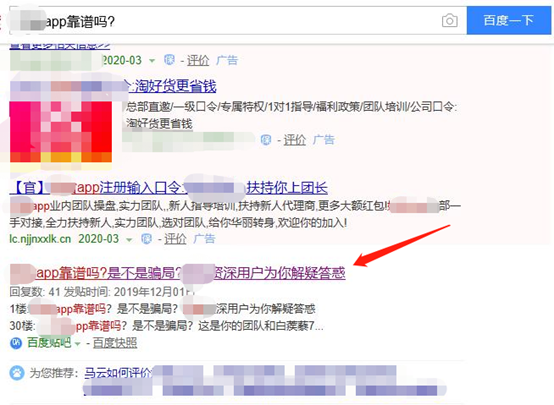Click shield icon beside lc.njjnxxlk.cn result
This screenshot has height=405, width=554.
point(146,239)
